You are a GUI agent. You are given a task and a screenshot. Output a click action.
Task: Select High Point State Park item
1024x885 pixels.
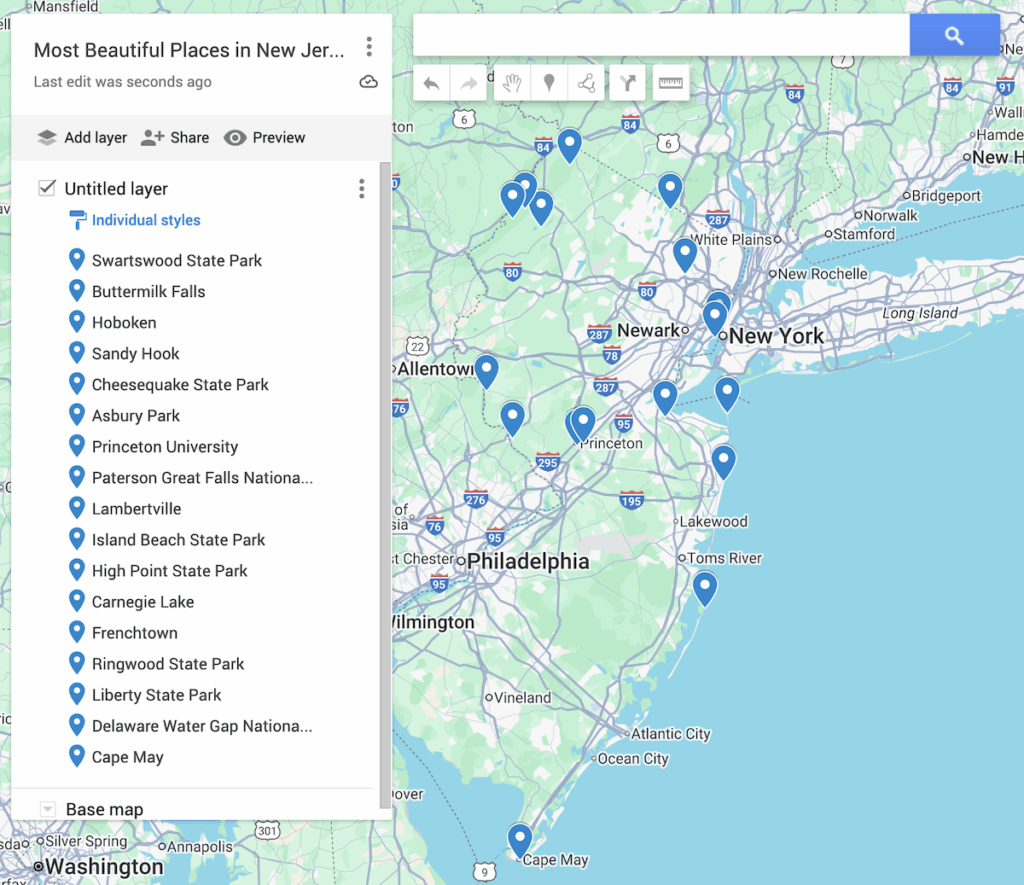[x=169, y=571]
